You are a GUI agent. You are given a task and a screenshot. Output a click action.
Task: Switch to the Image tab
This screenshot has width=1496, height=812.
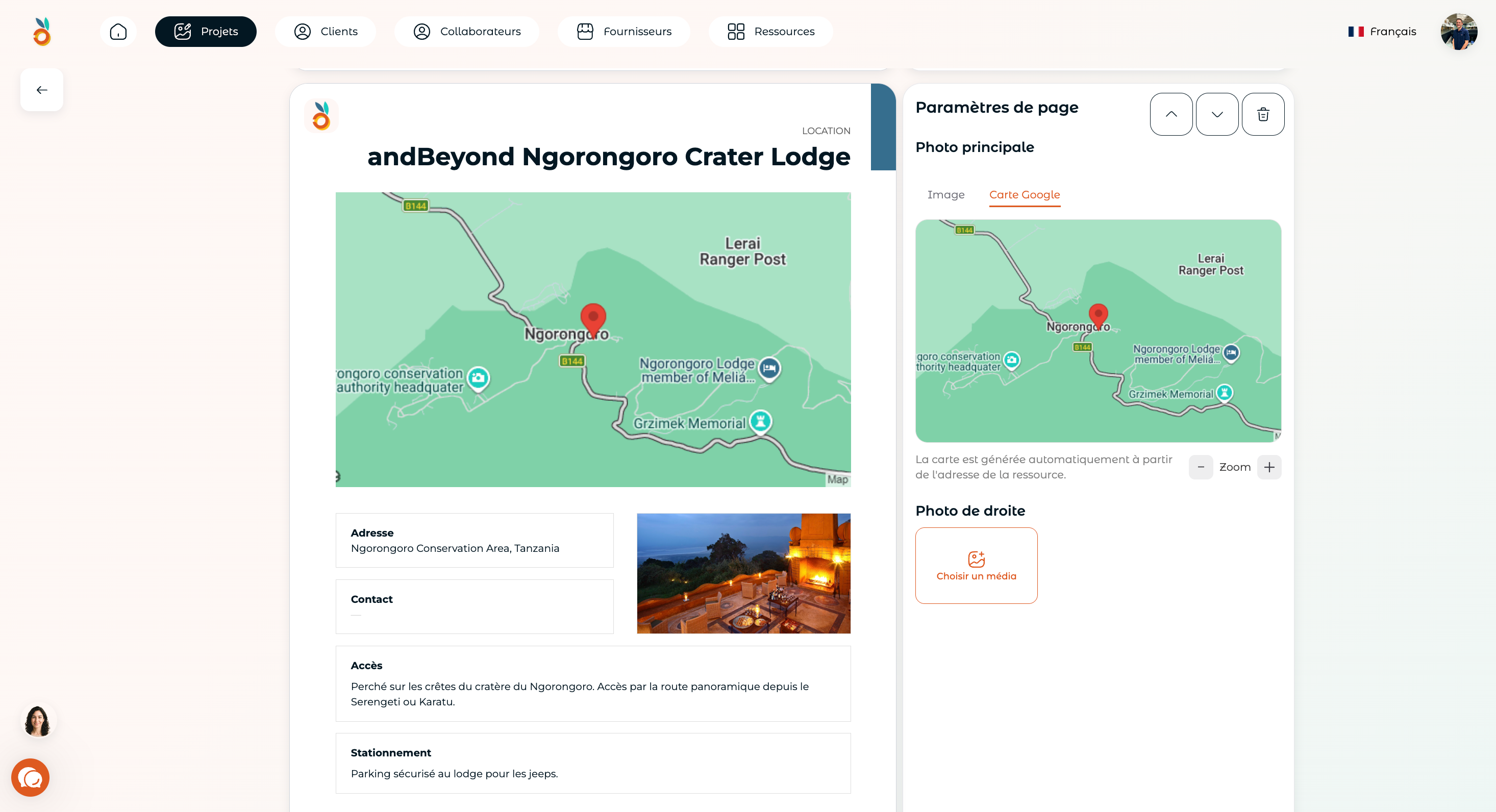pyautogui.click(x=946, y=194)
